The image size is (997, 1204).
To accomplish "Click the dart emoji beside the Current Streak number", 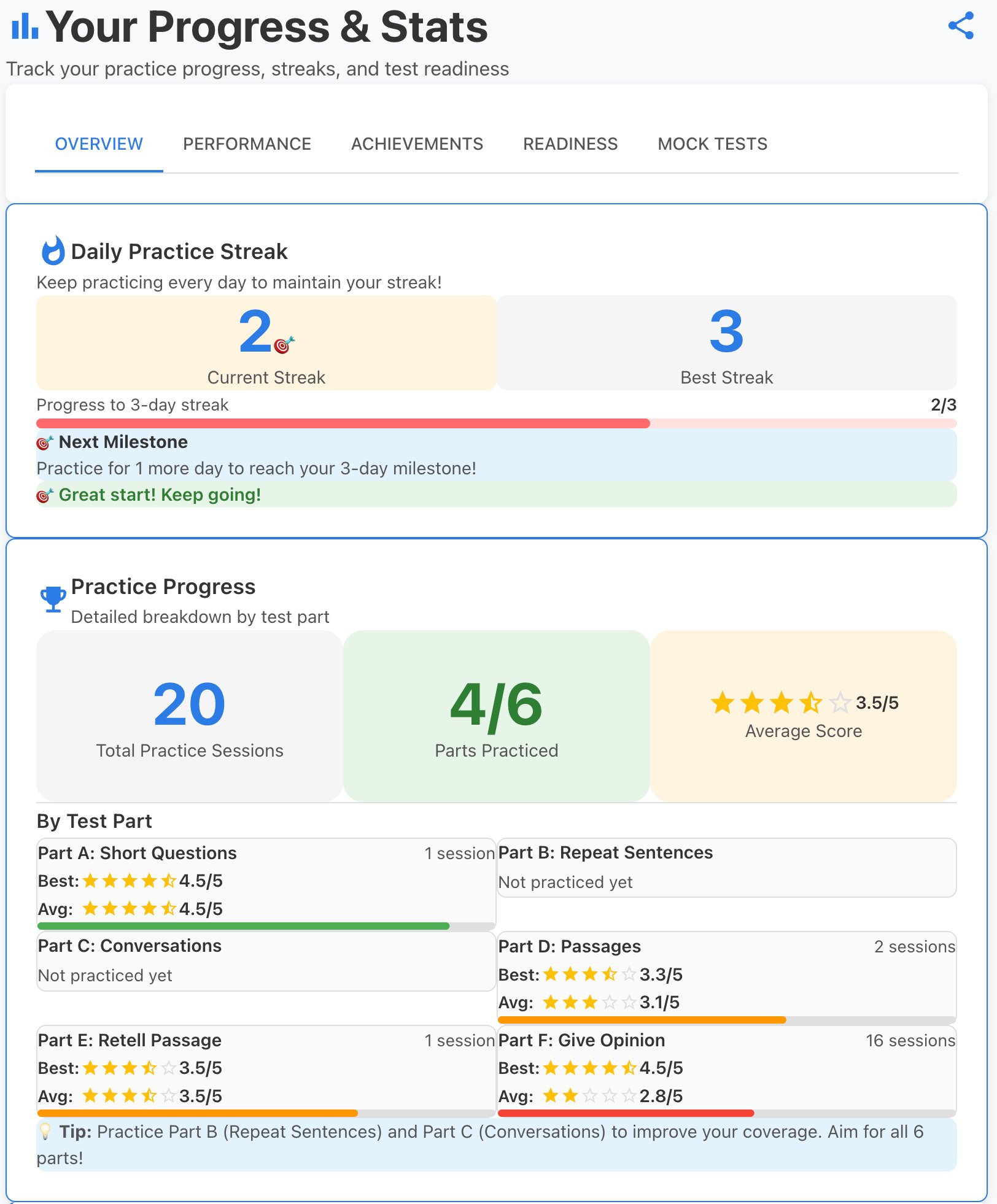I will pos(282,347).
